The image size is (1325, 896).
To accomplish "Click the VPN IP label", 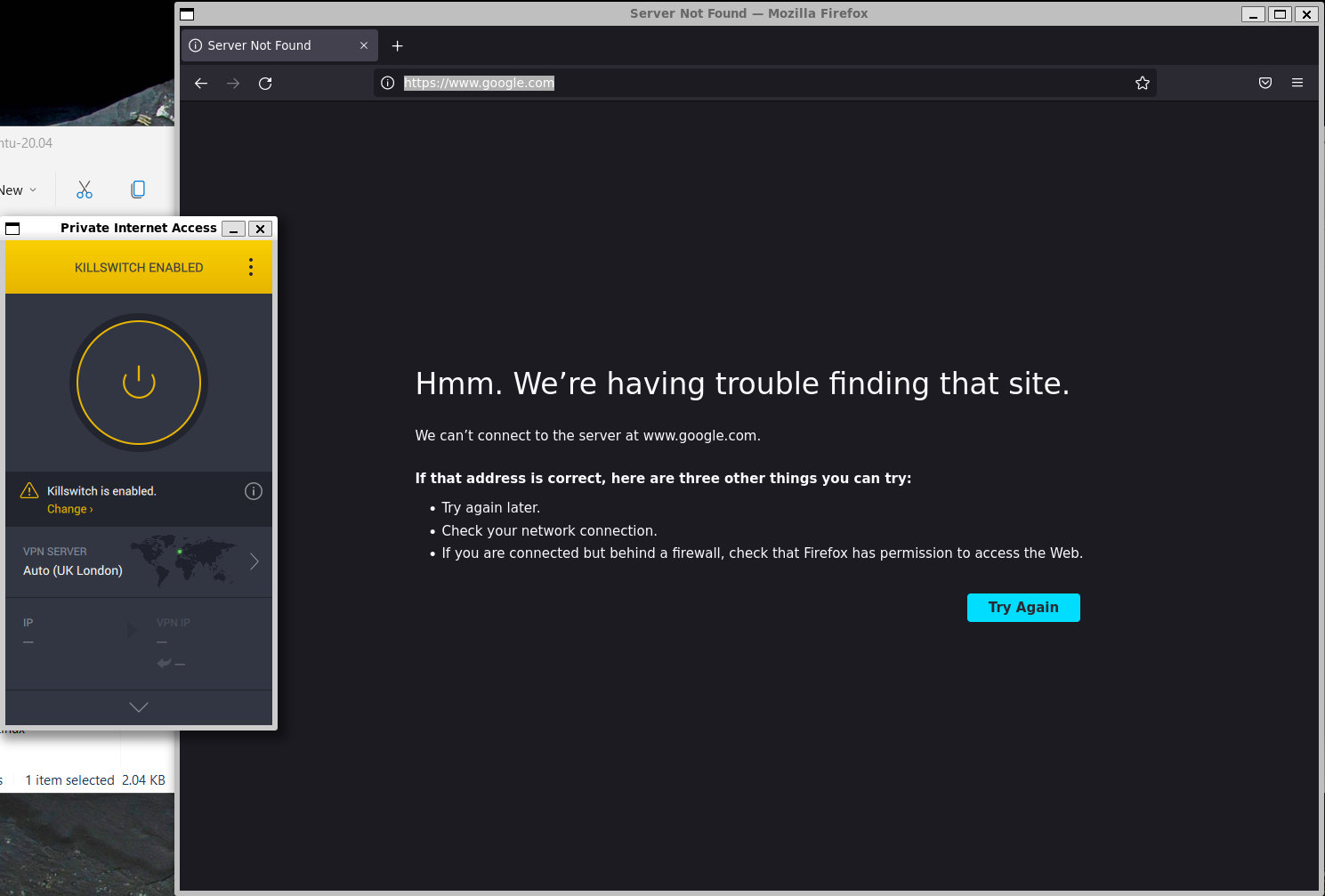I will pyautogui.click(x=174, y=623).
